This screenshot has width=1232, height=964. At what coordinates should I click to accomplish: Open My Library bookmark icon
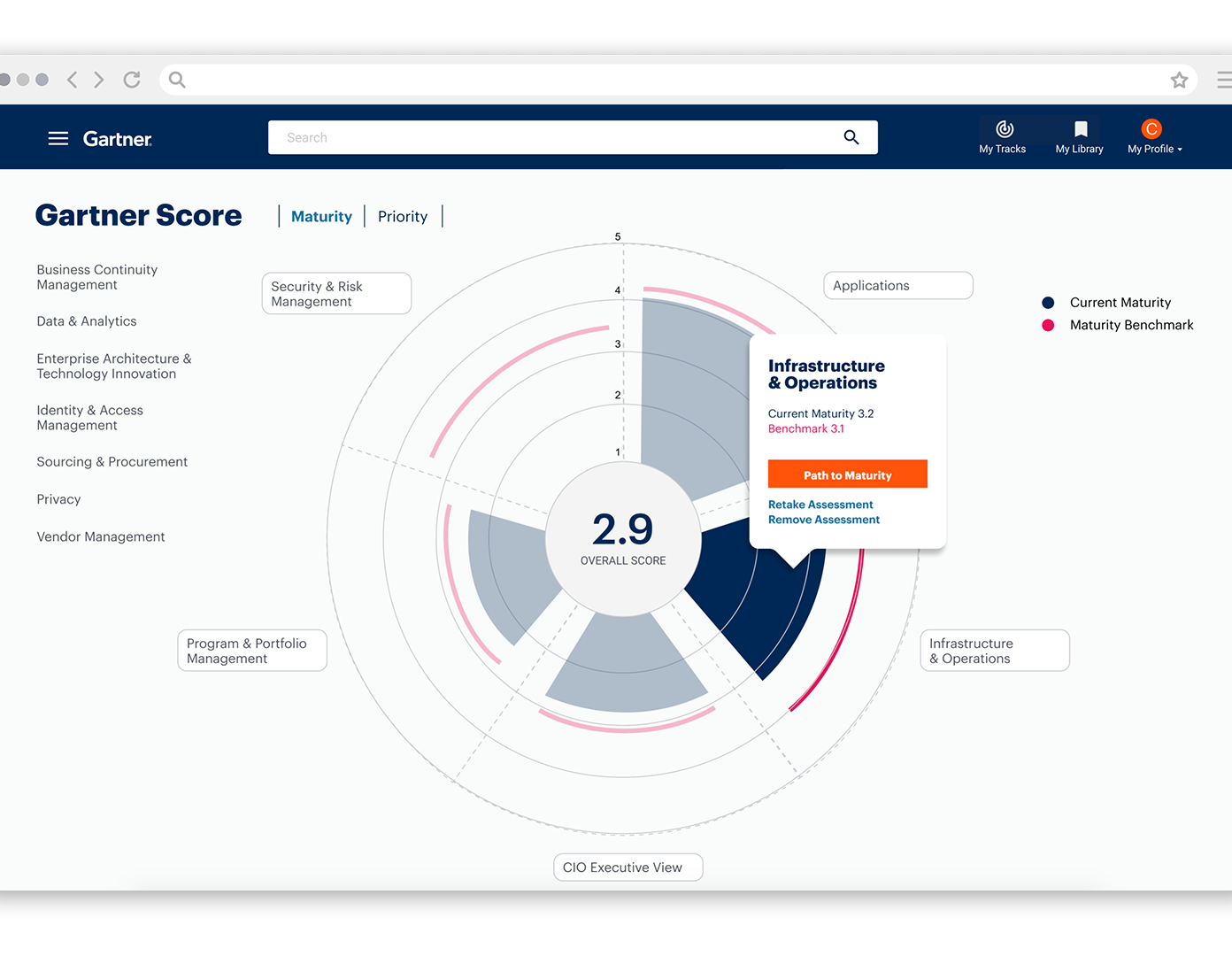[1081, 129]
